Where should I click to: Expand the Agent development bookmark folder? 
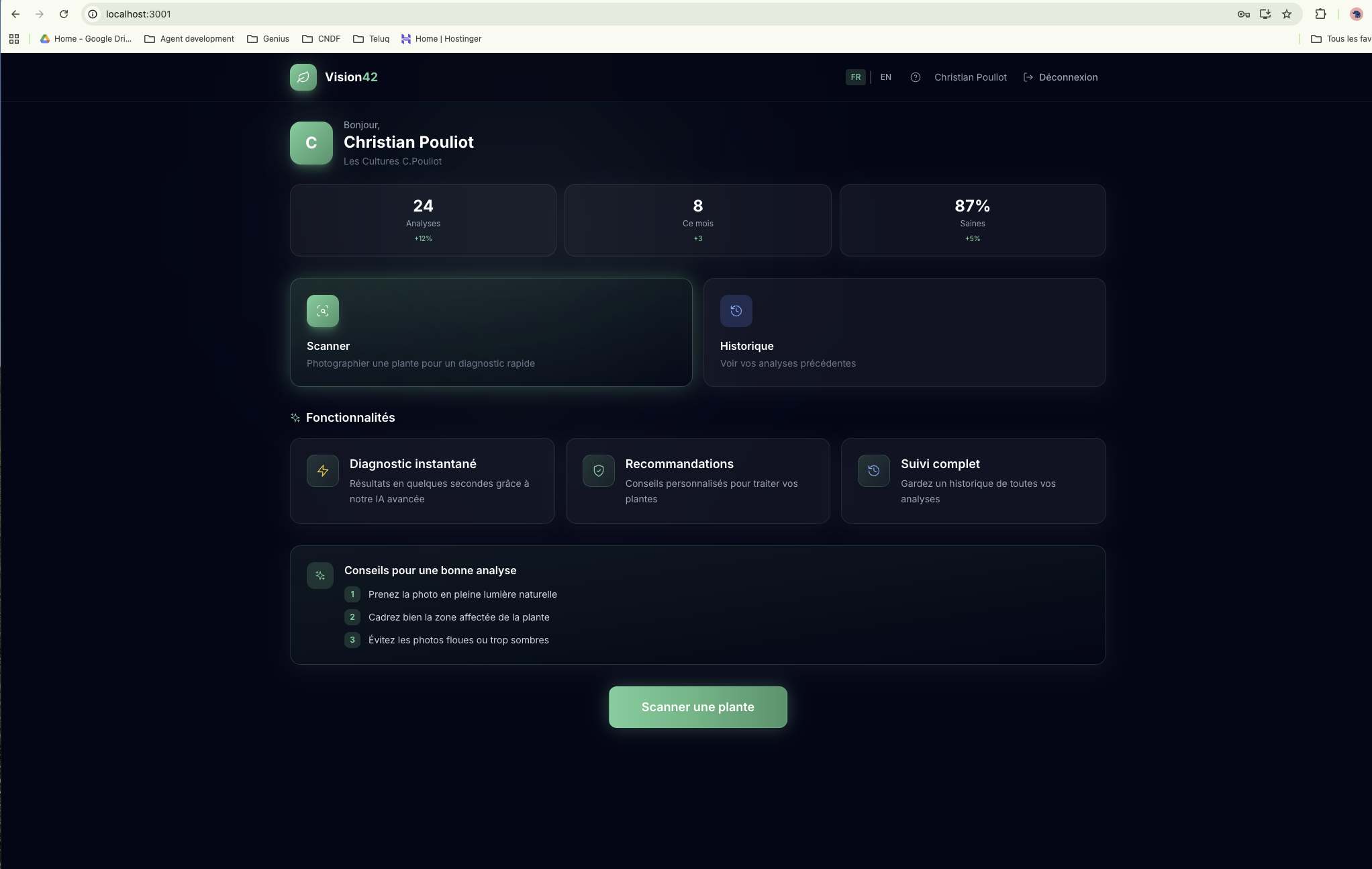pos(189,39)
